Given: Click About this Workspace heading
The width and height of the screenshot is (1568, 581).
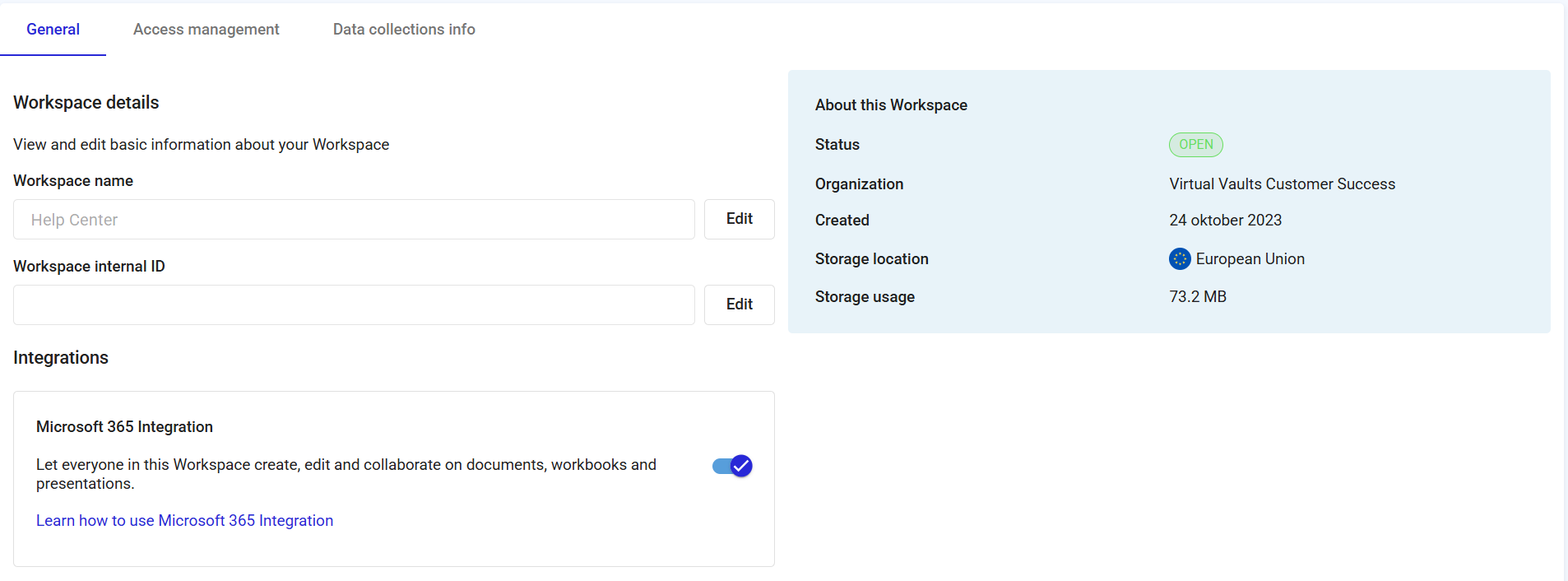Looking at the screenshot, I should pos(891,105).
